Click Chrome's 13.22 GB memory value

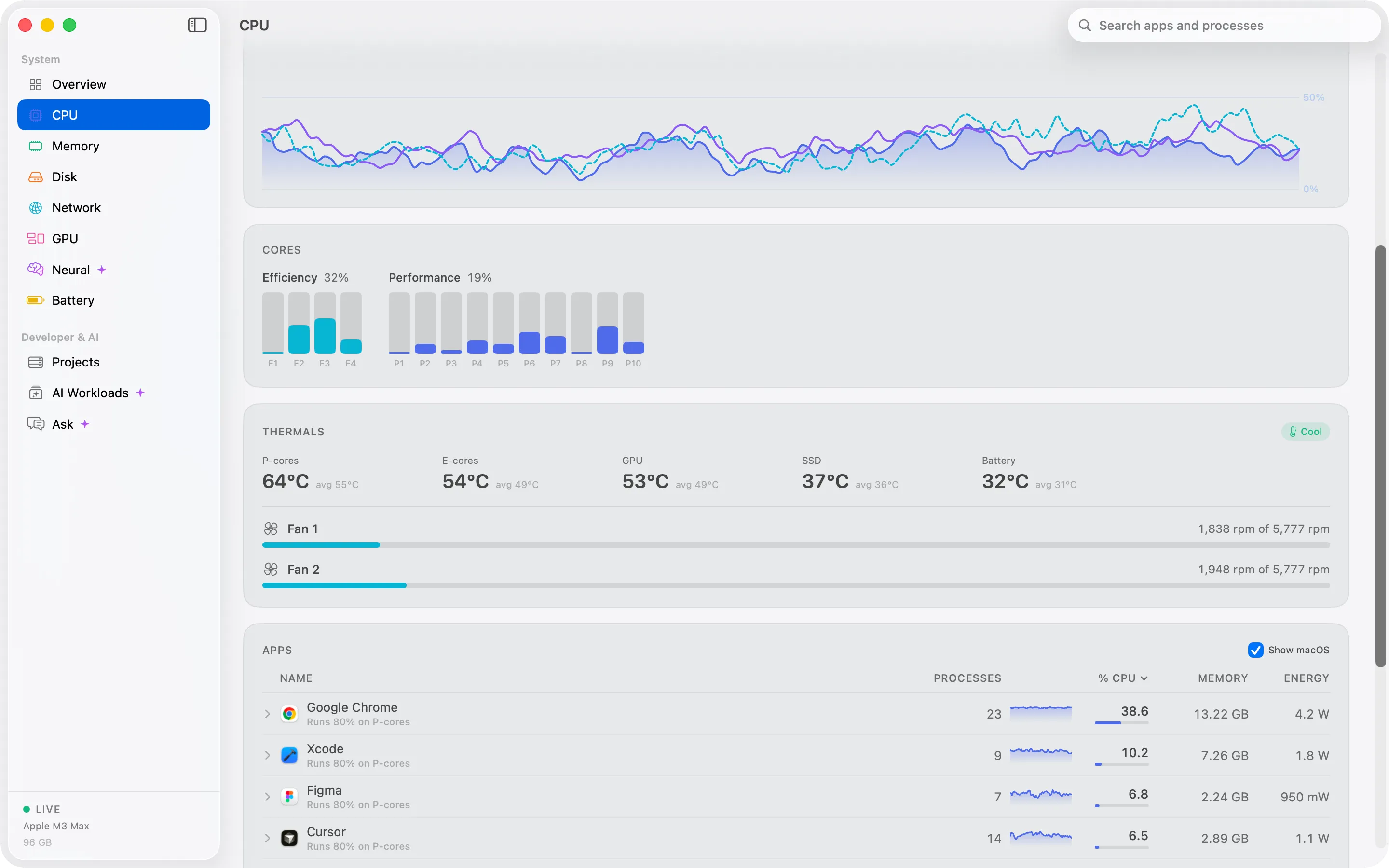pyautogui.click(x=1221, y=714)
